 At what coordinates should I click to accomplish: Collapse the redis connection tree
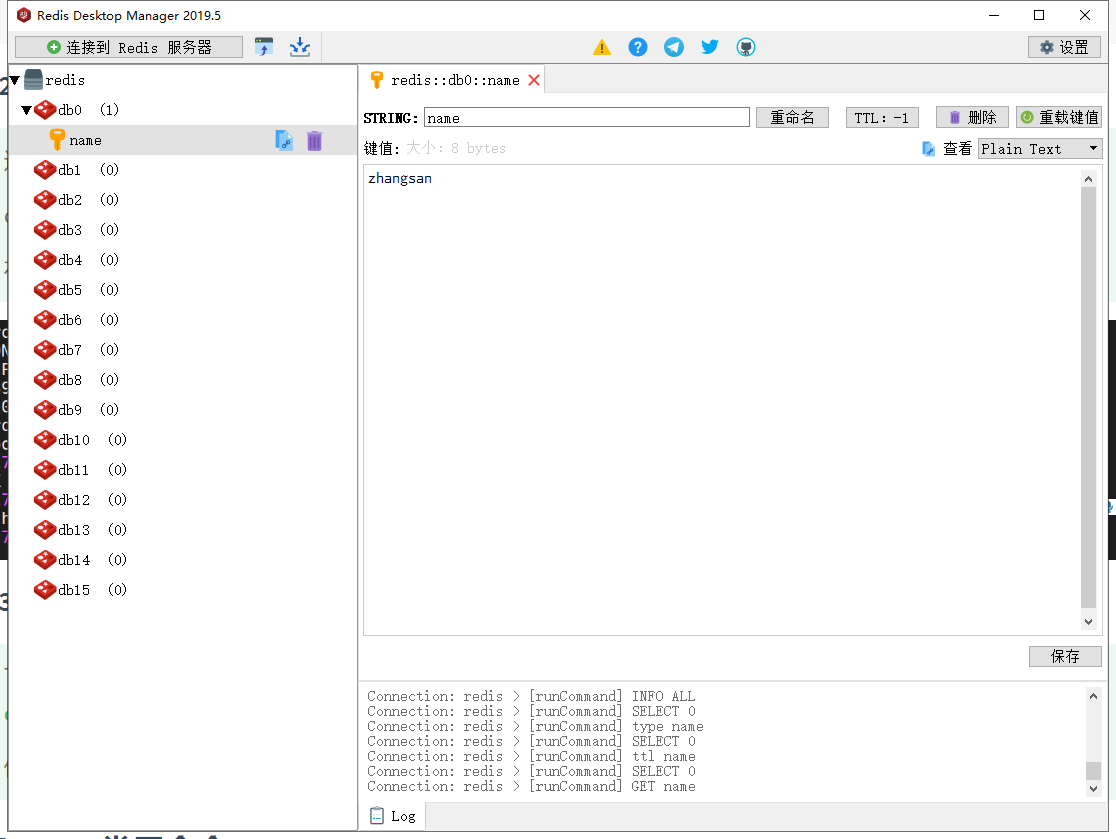(x=12, y=80)
